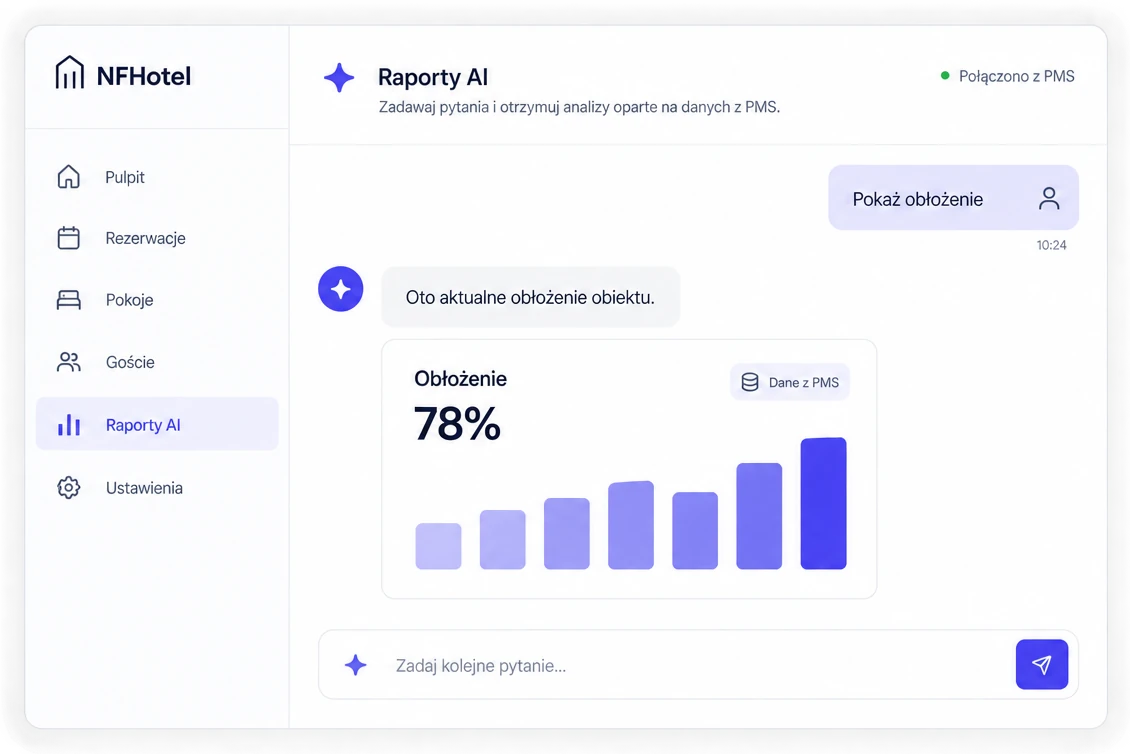
Task: Click the Pokaż obłożenie message bubble
Action: (x=953, y=198)
